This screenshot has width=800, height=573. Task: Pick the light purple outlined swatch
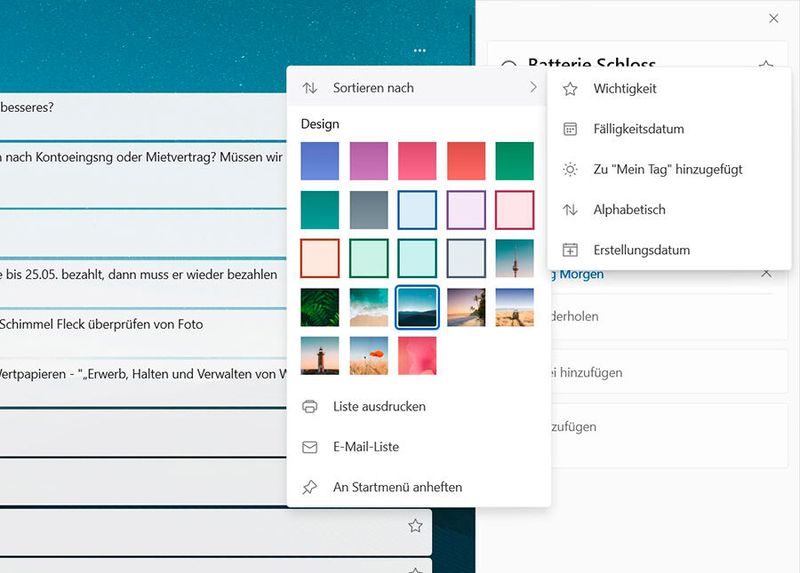(x=466, y=210)
